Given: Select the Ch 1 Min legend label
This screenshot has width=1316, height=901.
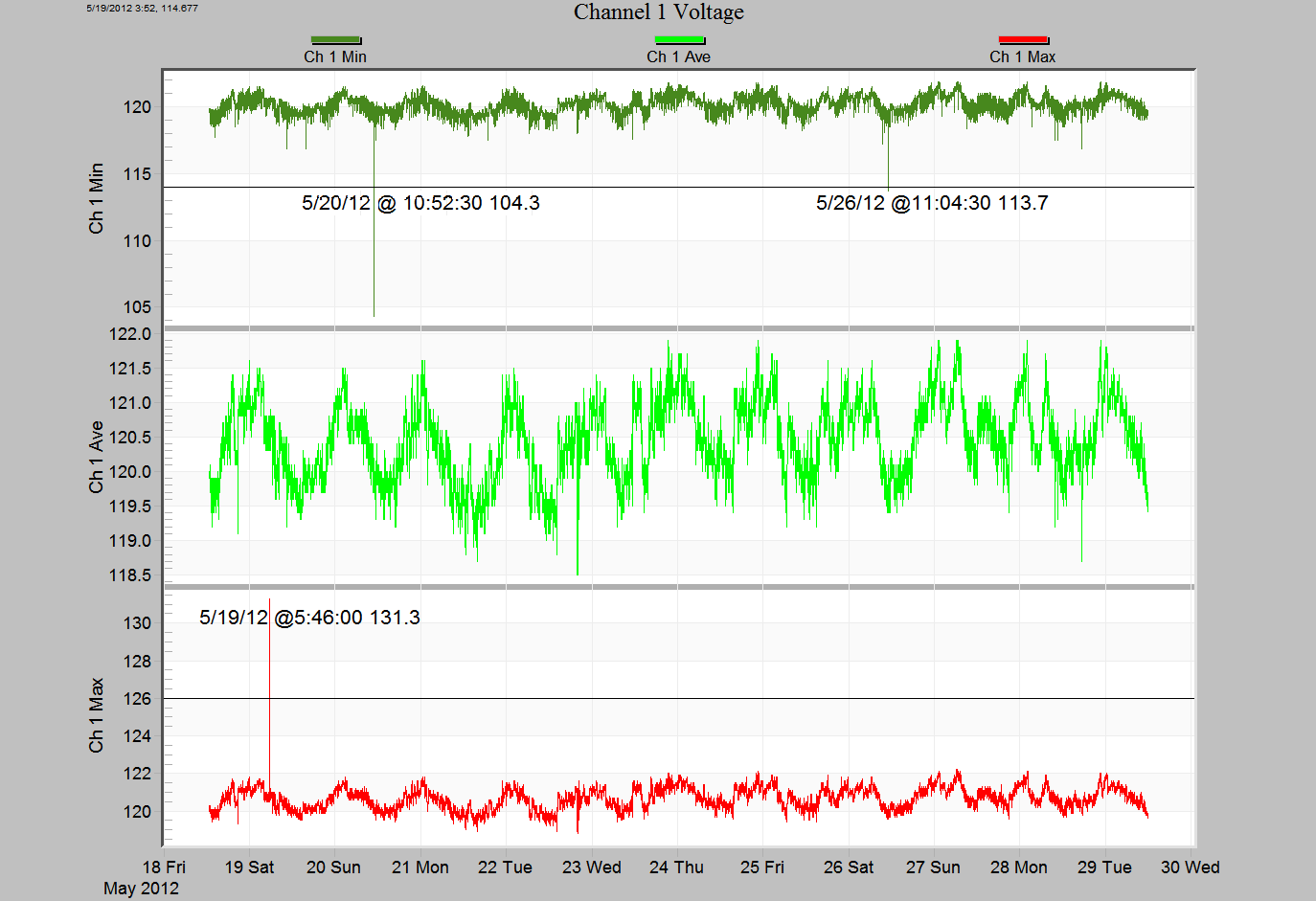Looking at the screenshot, I should [x=335, y=57].
